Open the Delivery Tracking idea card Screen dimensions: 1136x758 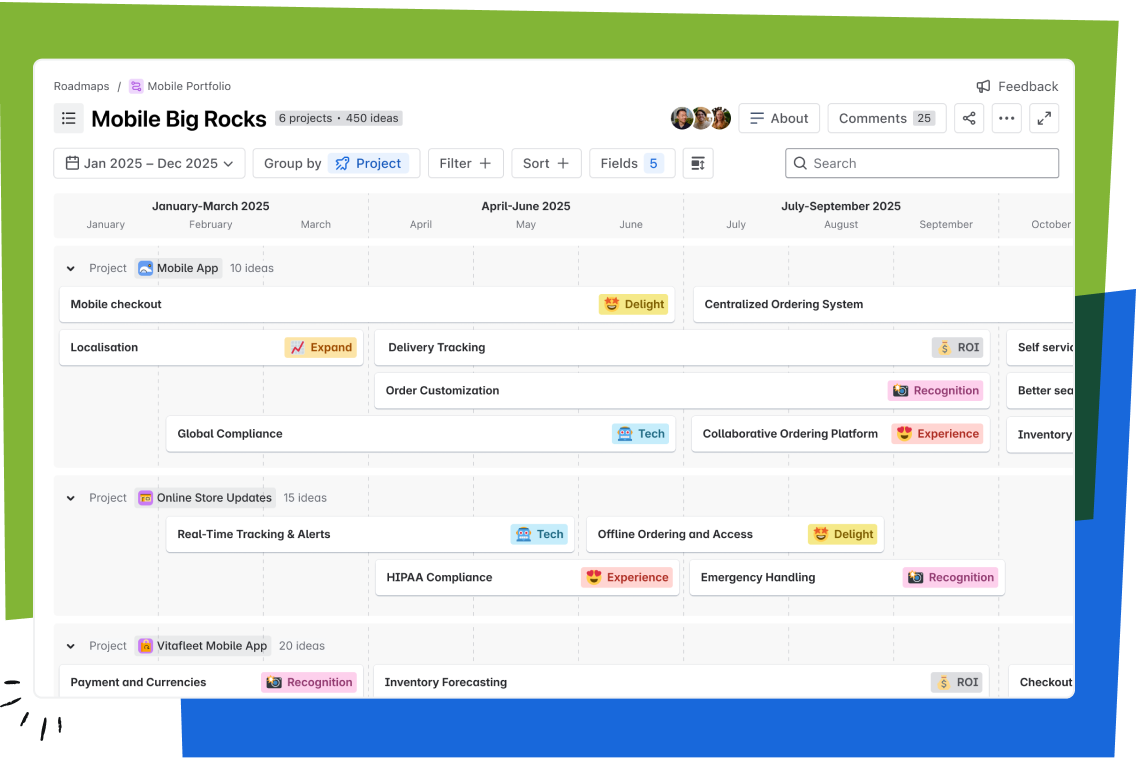point(682,347)
